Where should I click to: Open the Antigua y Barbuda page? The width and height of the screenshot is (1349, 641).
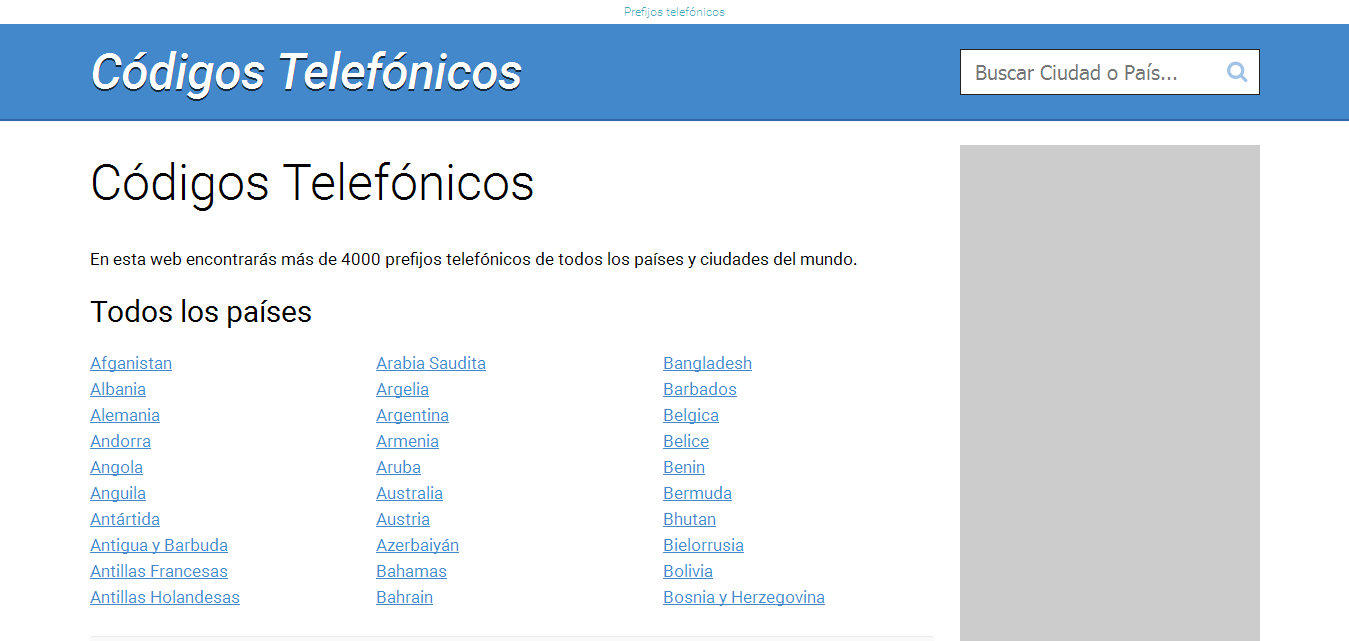click(159, 545)
